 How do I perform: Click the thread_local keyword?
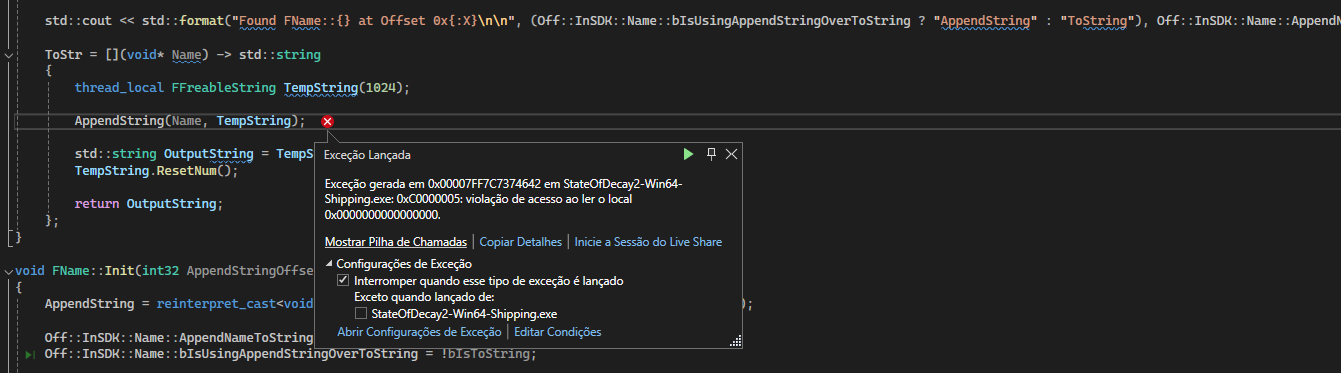click(x=119, y=88)
